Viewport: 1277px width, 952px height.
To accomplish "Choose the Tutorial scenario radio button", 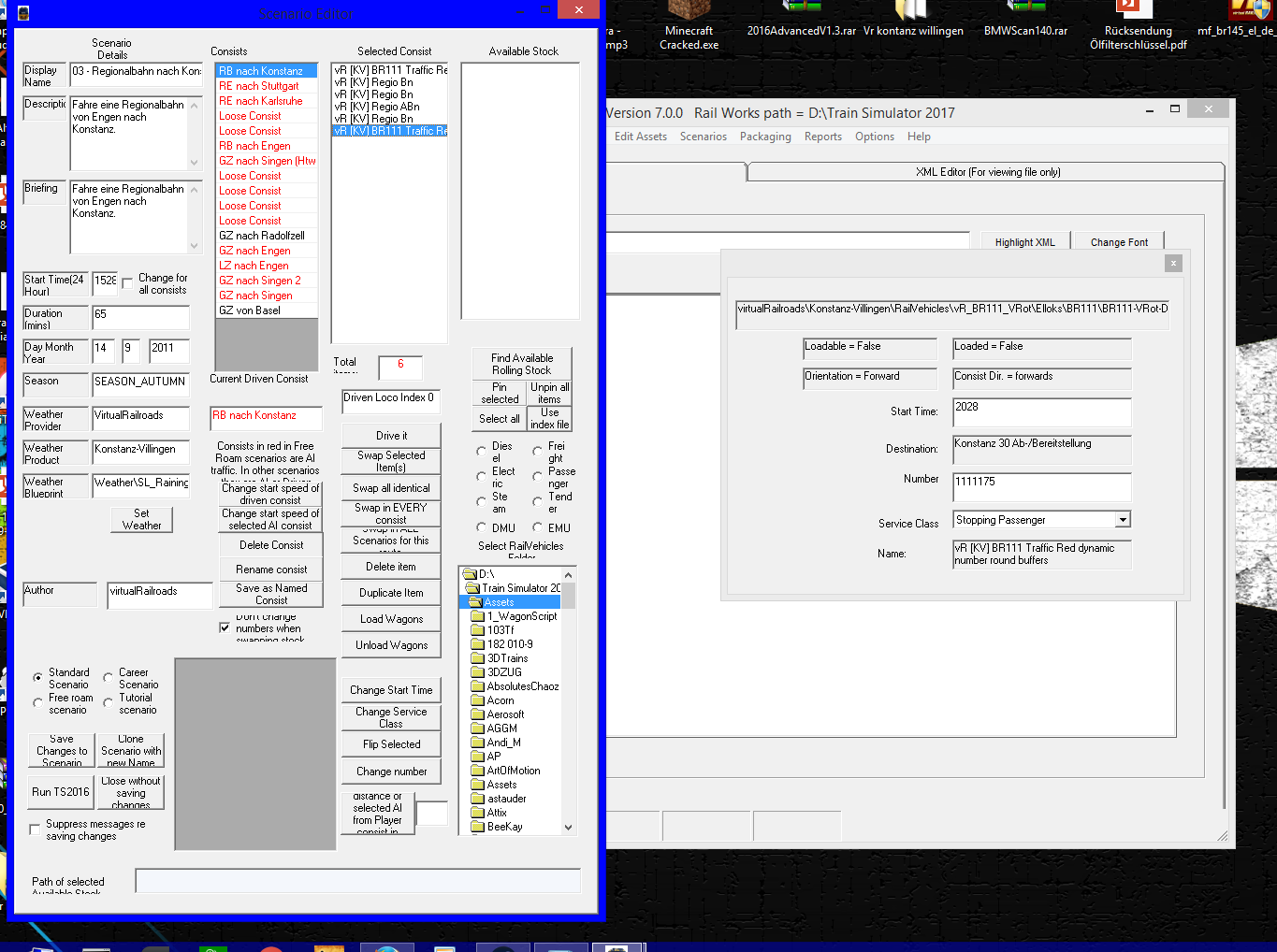I will (108, 703).
